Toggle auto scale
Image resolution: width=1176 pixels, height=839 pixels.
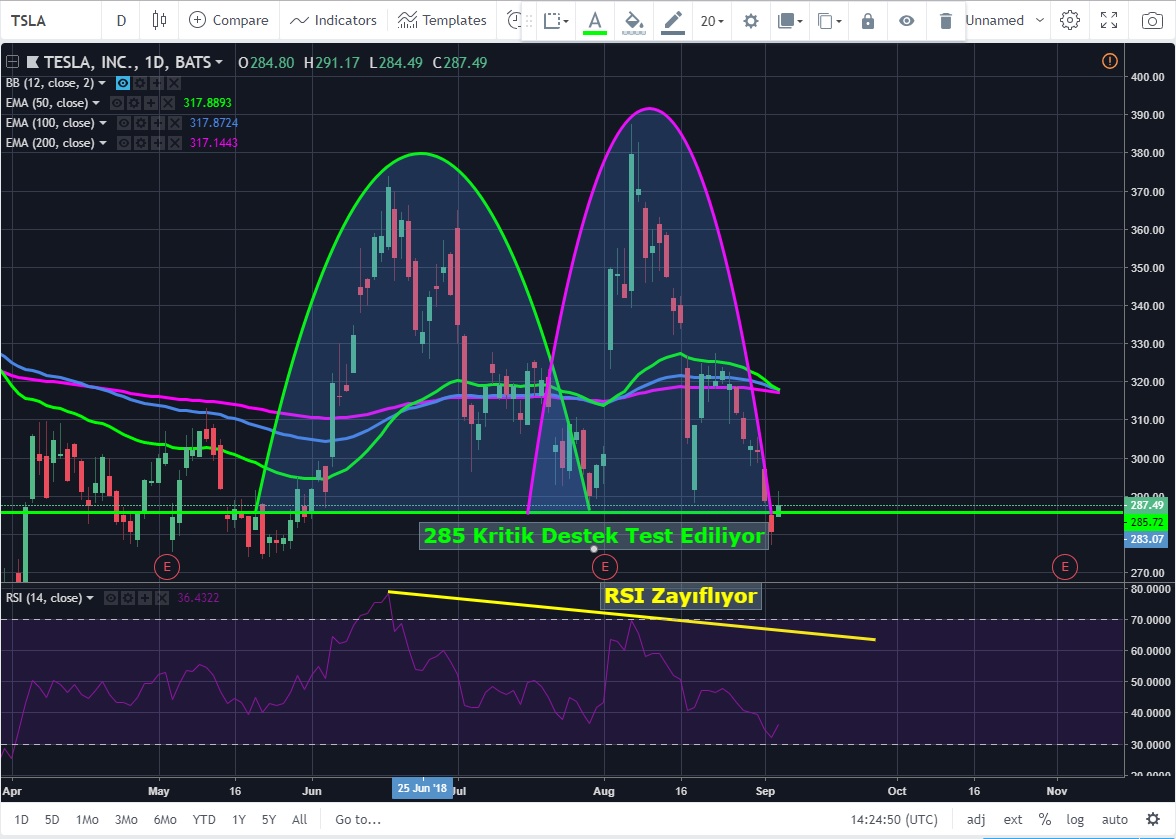[x=1114, y=820]
